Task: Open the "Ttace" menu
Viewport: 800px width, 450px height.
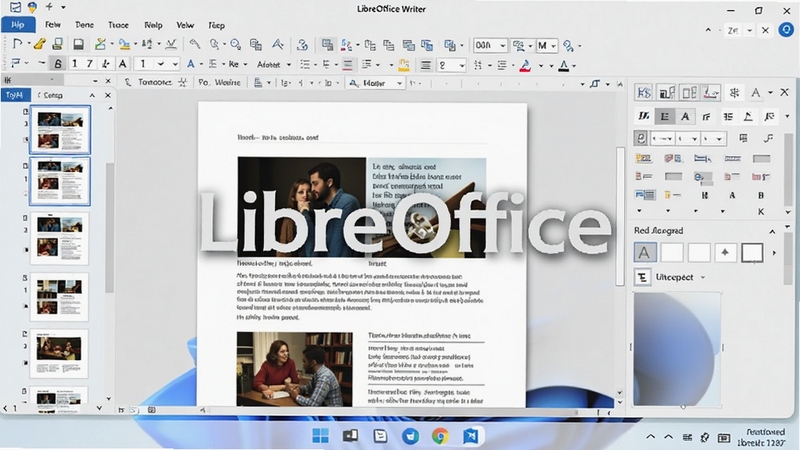Action: [x=118, y=24]
